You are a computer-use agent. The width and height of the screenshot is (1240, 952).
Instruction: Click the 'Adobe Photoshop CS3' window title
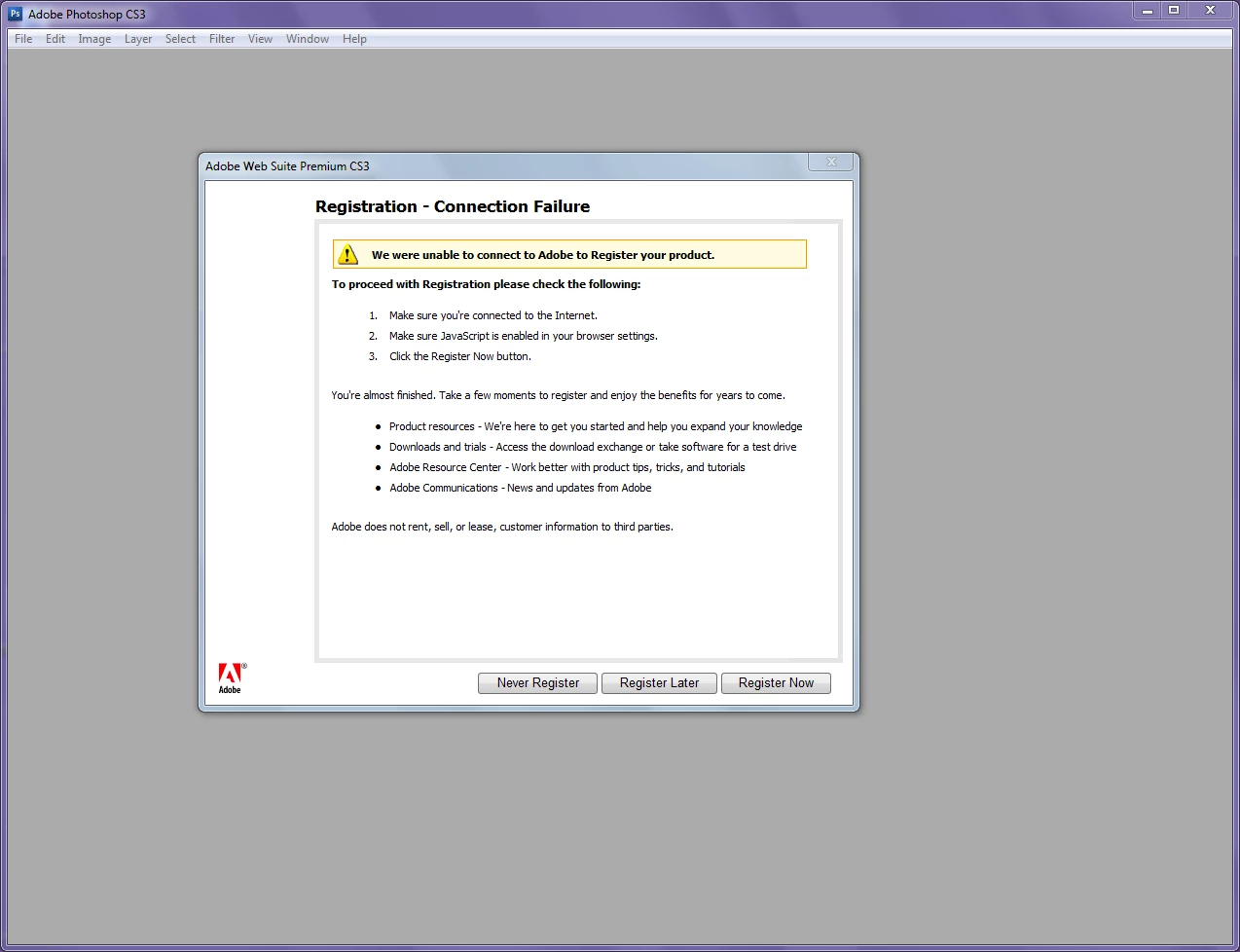tap(87, 15)
